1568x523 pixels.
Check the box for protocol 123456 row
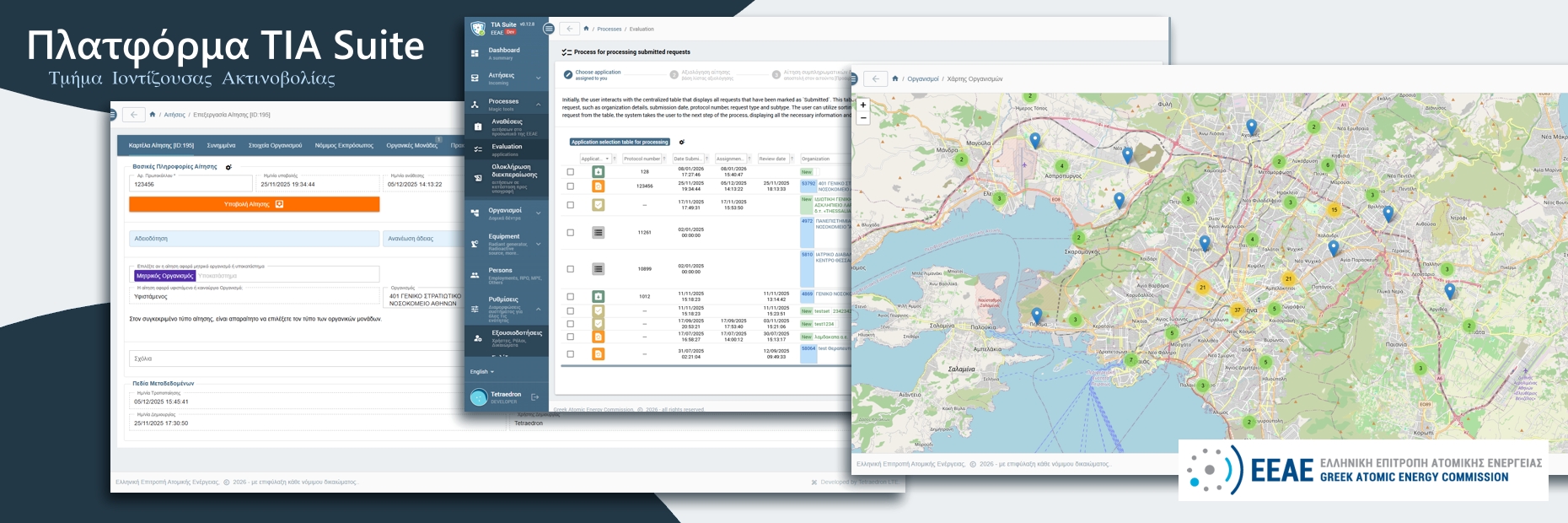pos(571,186)
